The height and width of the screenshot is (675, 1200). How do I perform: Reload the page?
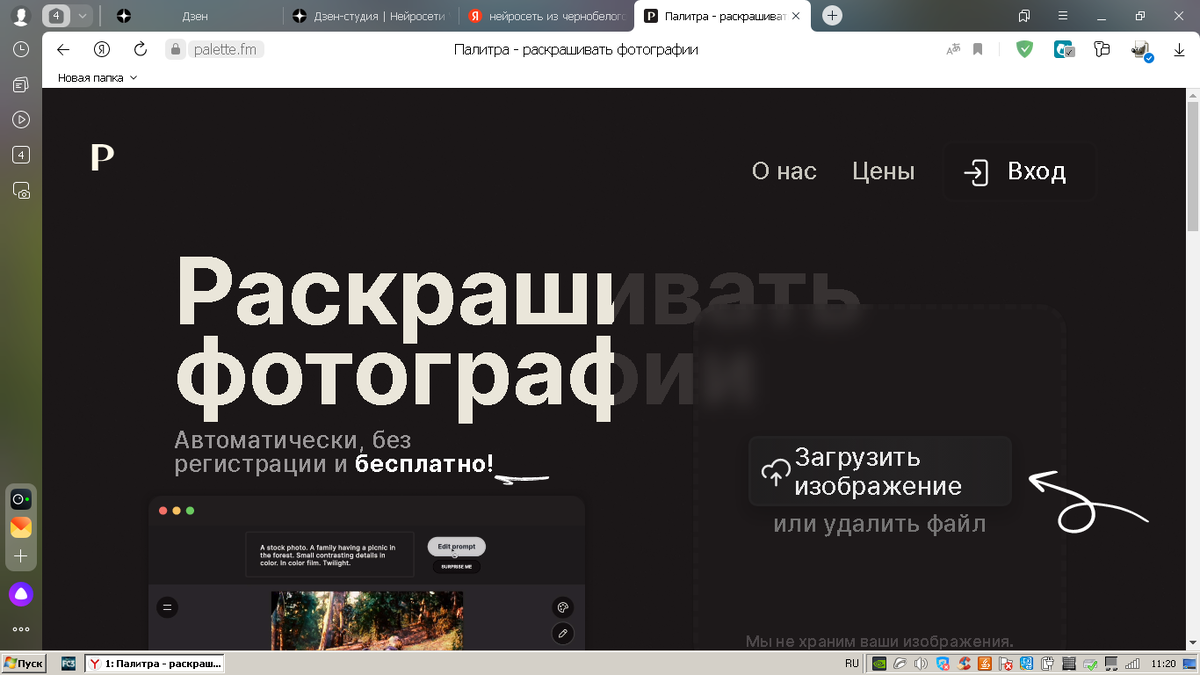tap(140, 49)
